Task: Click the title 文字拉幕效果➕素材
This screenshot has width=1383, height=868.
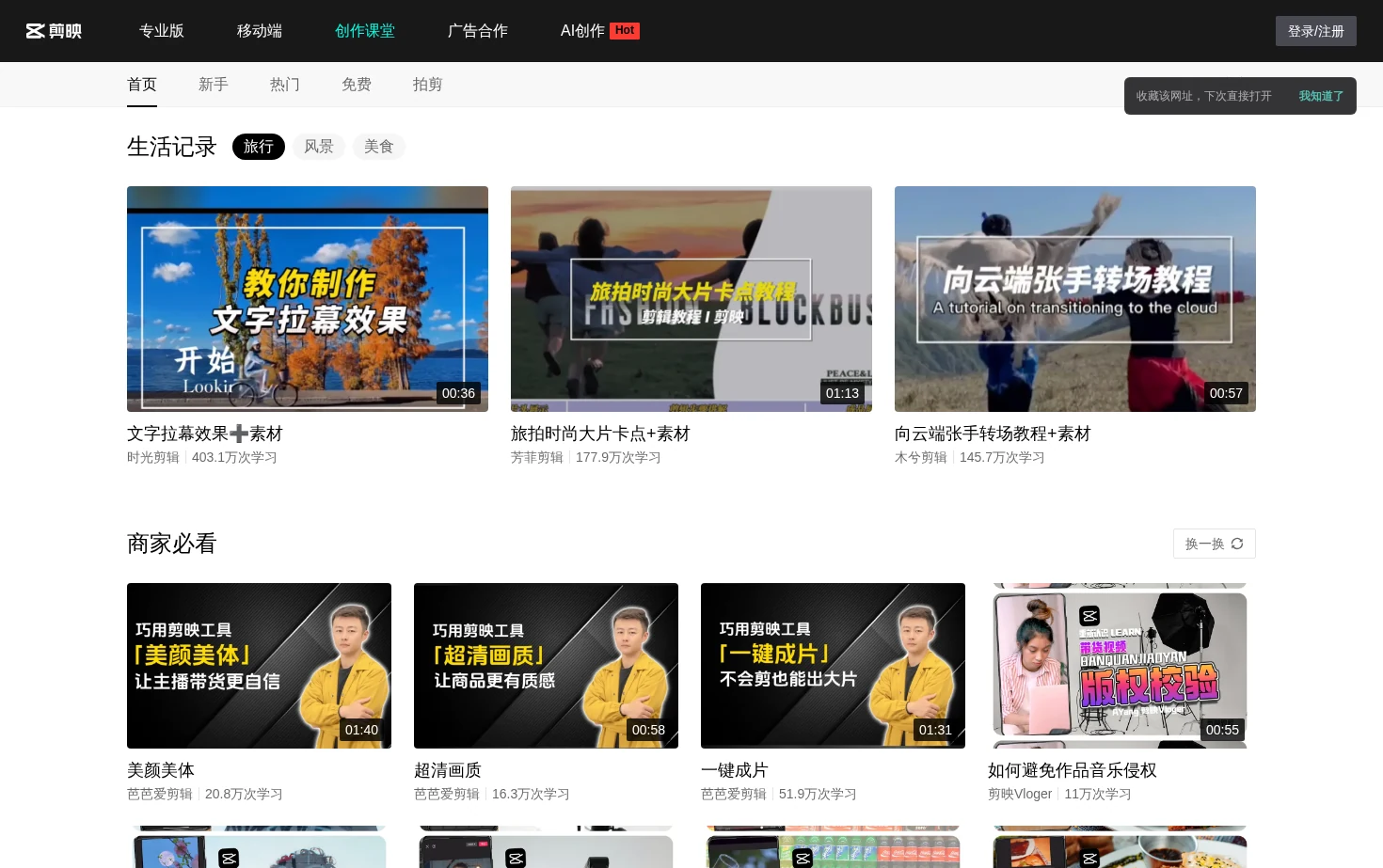Action: pos(205,434)
